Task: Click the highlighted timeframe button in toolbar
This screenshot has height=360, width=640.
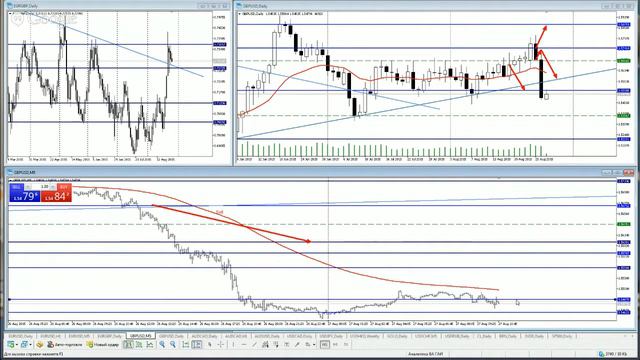Action: 324,344
